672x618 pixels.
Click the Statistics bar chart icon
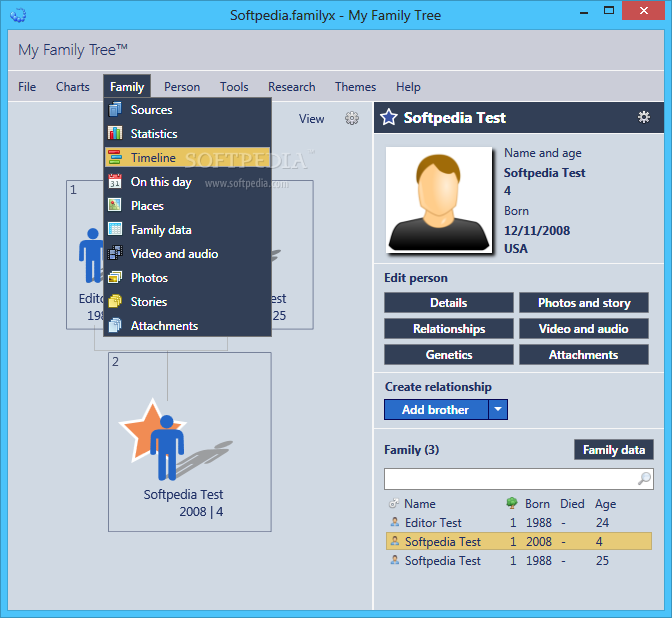(115, 133)
